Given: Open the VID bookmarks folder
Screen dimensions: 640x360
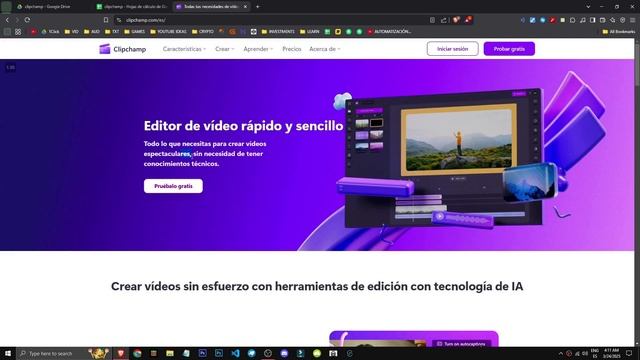Looking at the screenshot, I should [71, 31].
